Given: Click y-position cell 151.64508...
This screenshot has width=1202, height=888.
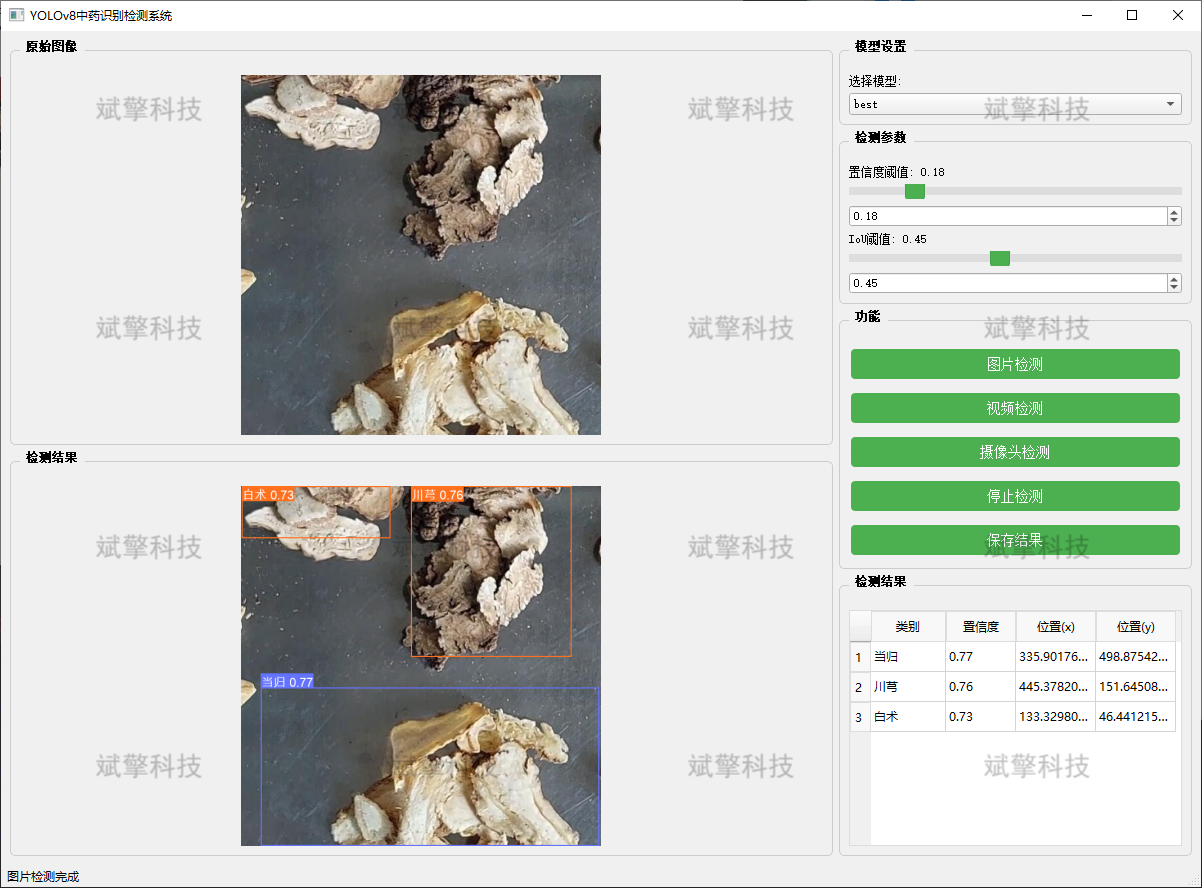Looking at the screenshot, I should (x=1136, y=687).
